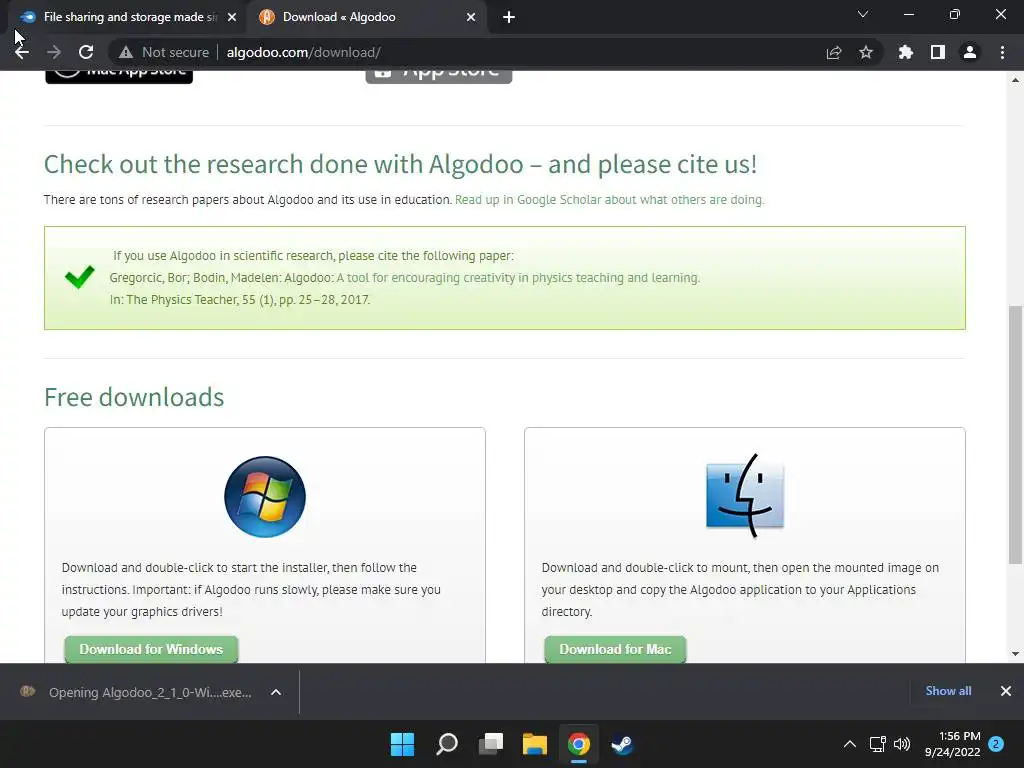
Task: Switch to the File sharing and storage tab
Action: point(128,17)
